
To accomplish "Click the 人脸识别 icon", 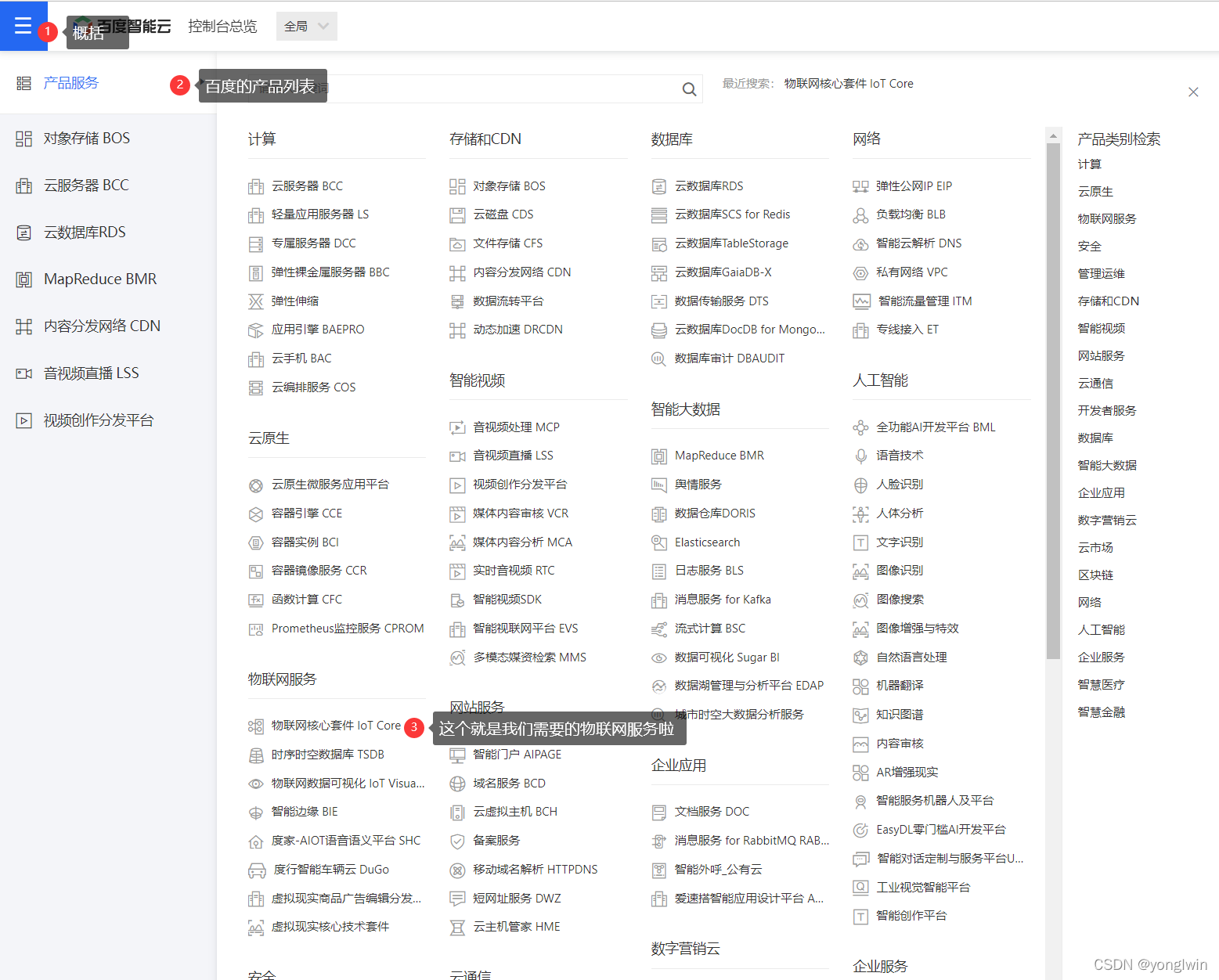I will pyautogui.click(x=860, y=485).
